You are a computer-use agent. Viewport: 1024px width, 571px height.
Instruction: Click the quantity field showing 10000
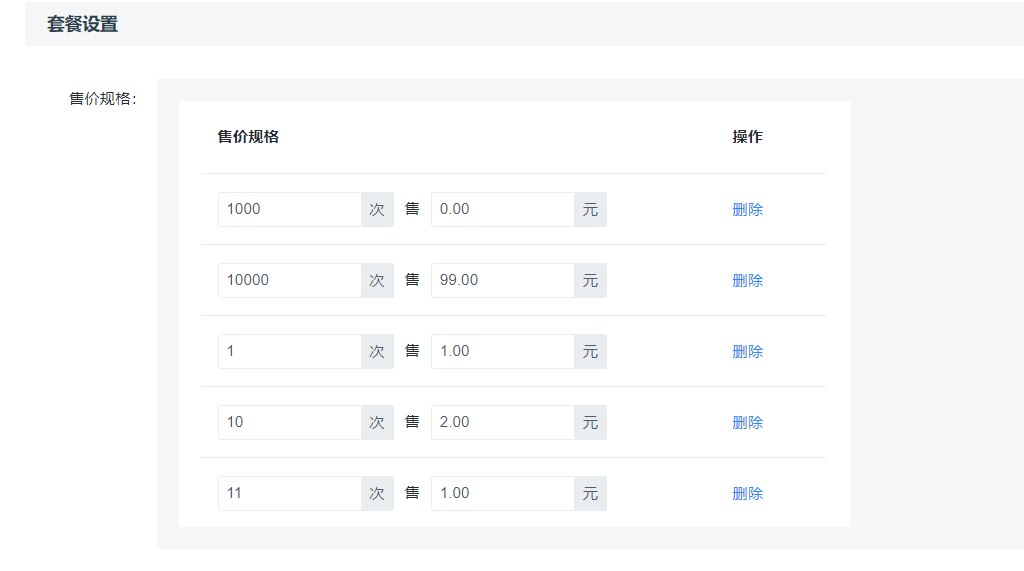289,280
